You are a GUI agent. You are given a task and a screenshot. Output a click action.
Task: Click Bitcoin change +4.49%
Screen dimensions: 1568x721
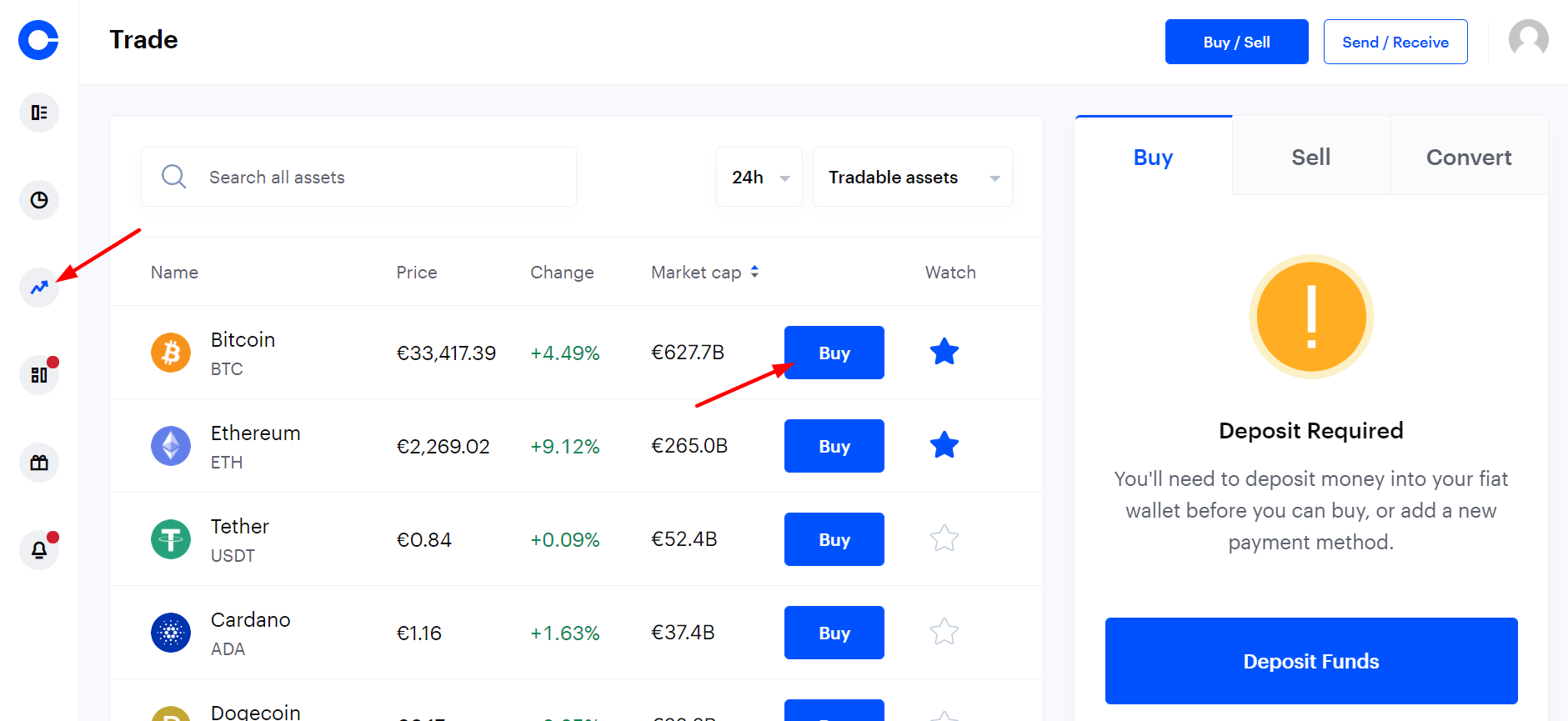point(565,353)
